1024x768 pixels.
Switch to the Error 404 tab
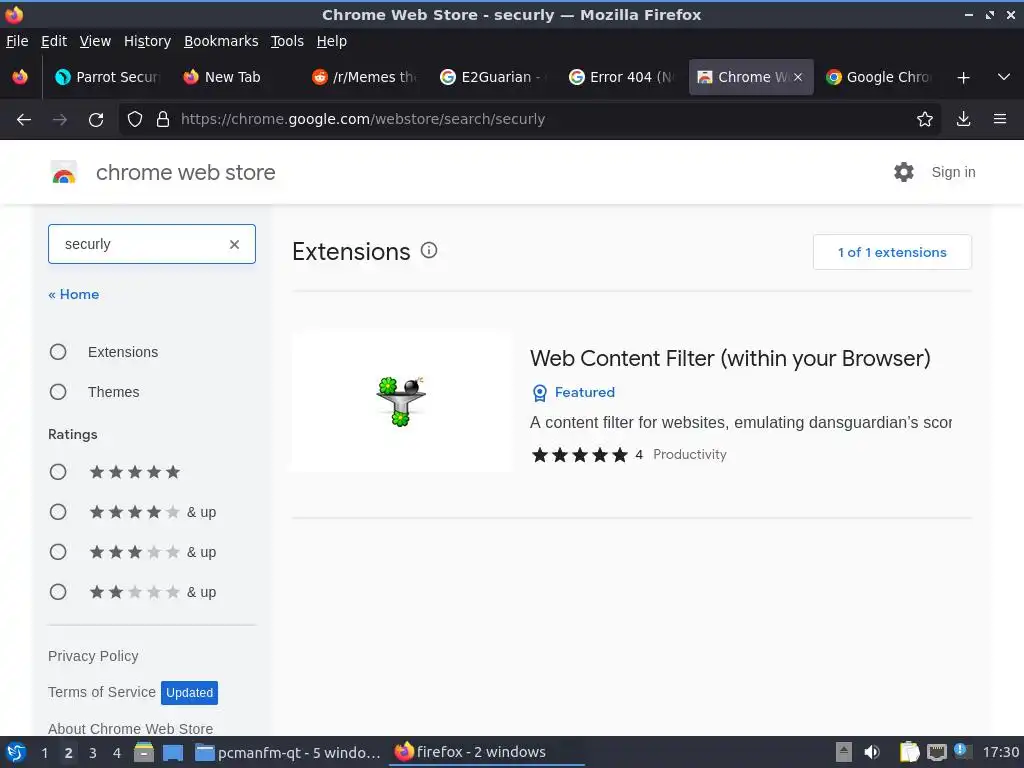coord(623,77)
